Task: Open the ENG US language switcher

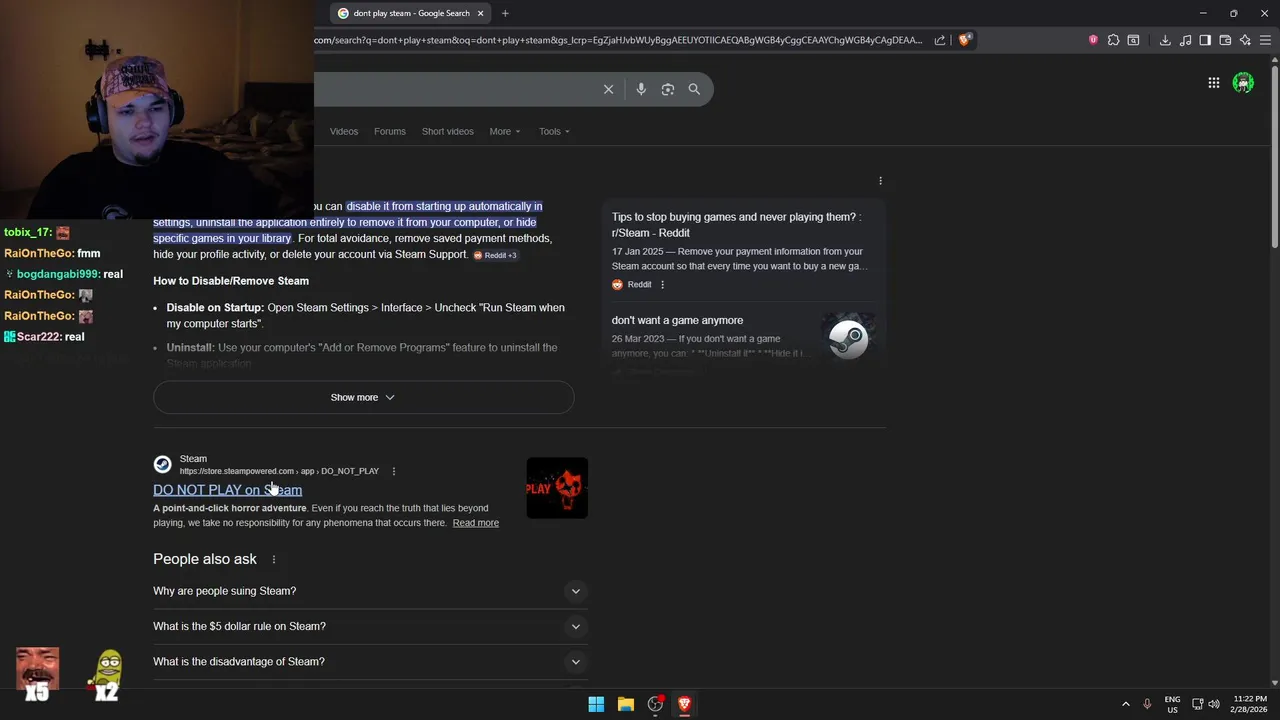Action: 1172,704
